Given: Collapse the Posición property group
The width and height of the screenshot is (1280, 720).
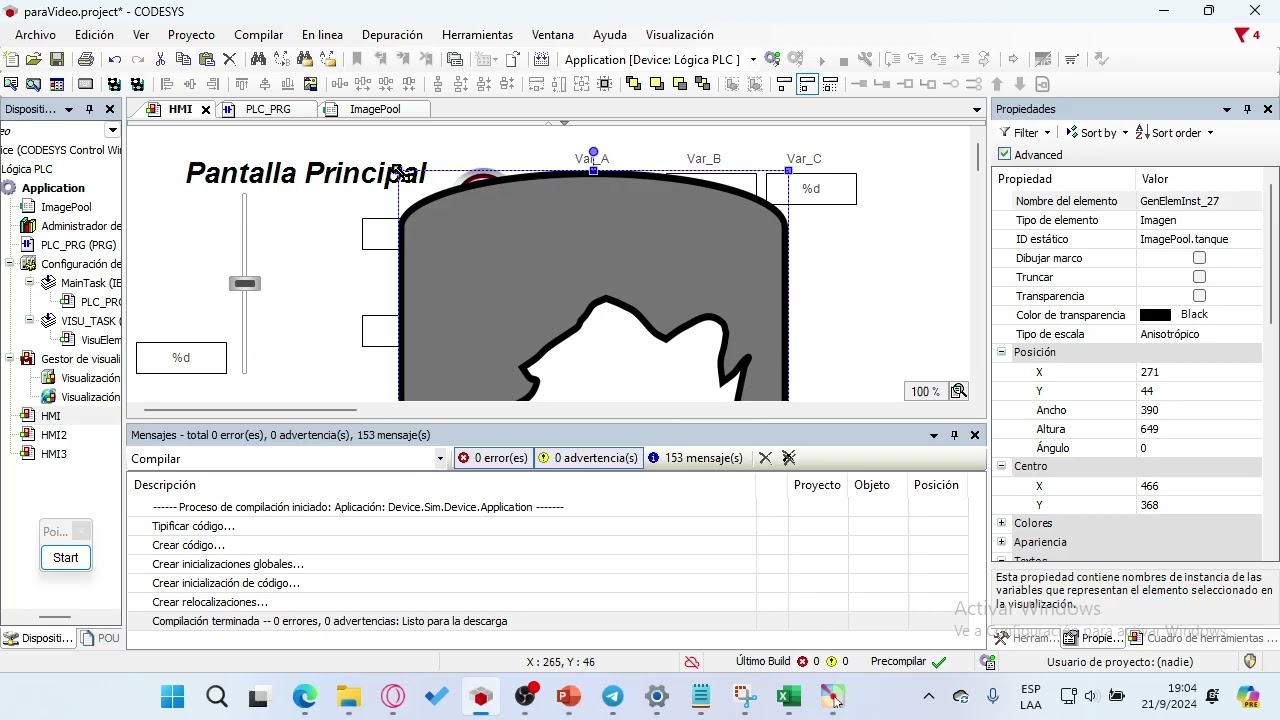Looking at the screenshot, I should [x=1001, y=352].
